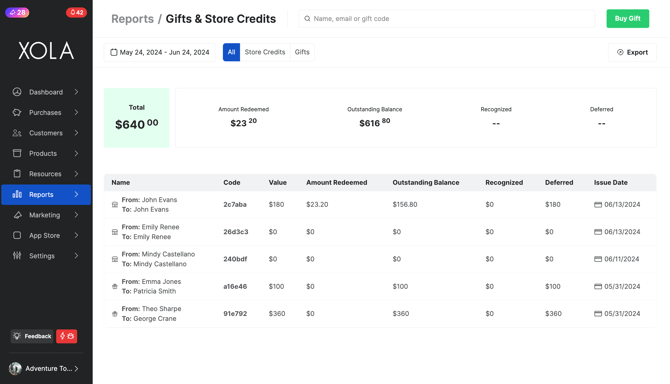Screen dimensions: 670x384
Task: Expand the Settings menu chevron
Action: pos(76,255)
